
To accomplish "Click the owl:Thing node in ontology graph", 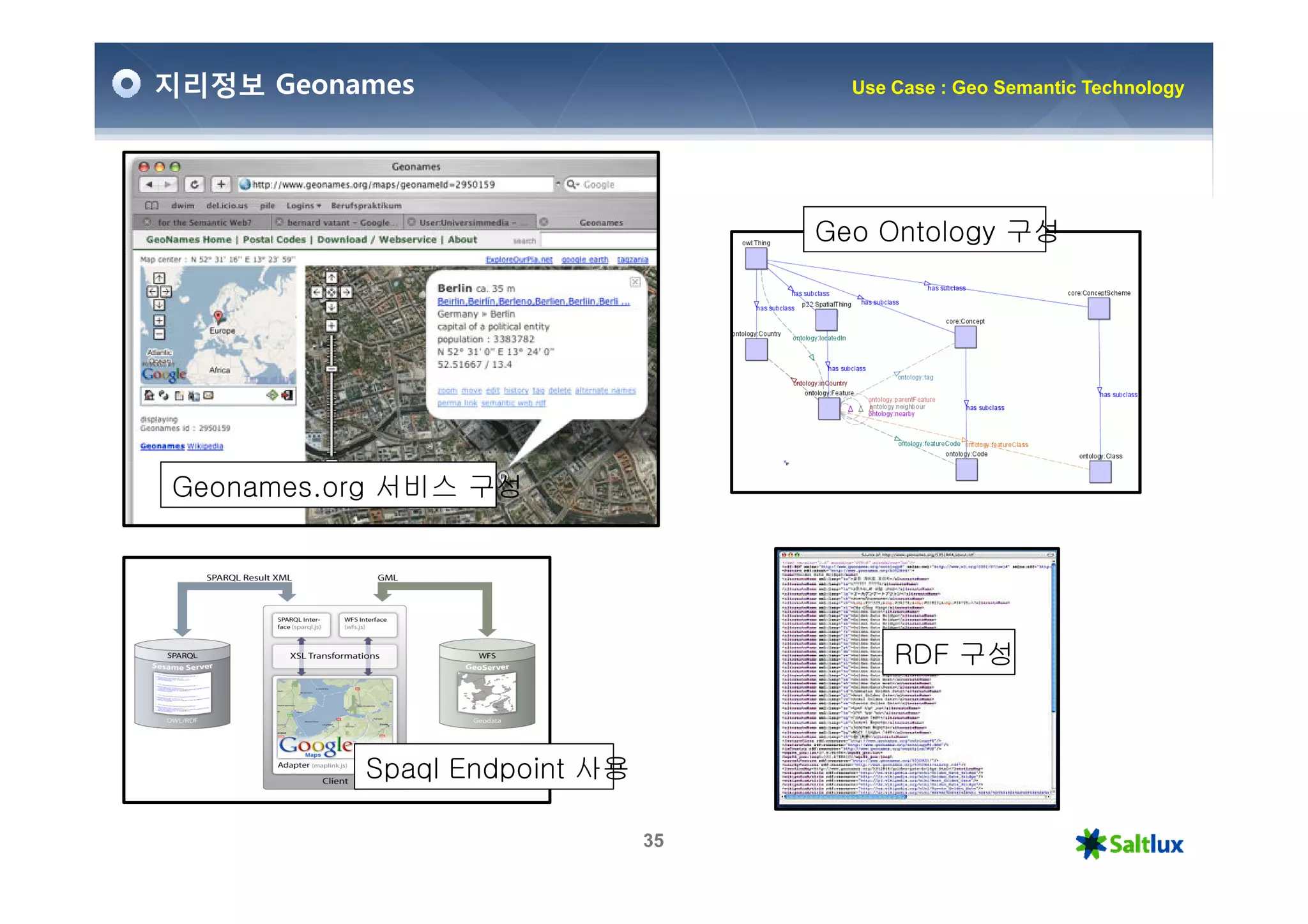I will (x=756, y=258).
